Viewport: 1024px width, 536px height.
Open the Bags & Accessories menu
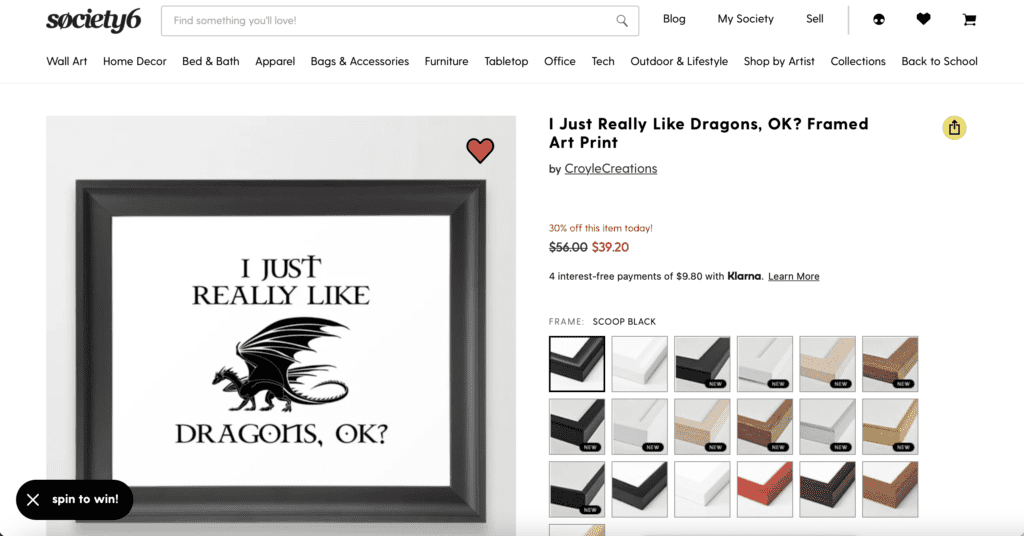(360, 61)
